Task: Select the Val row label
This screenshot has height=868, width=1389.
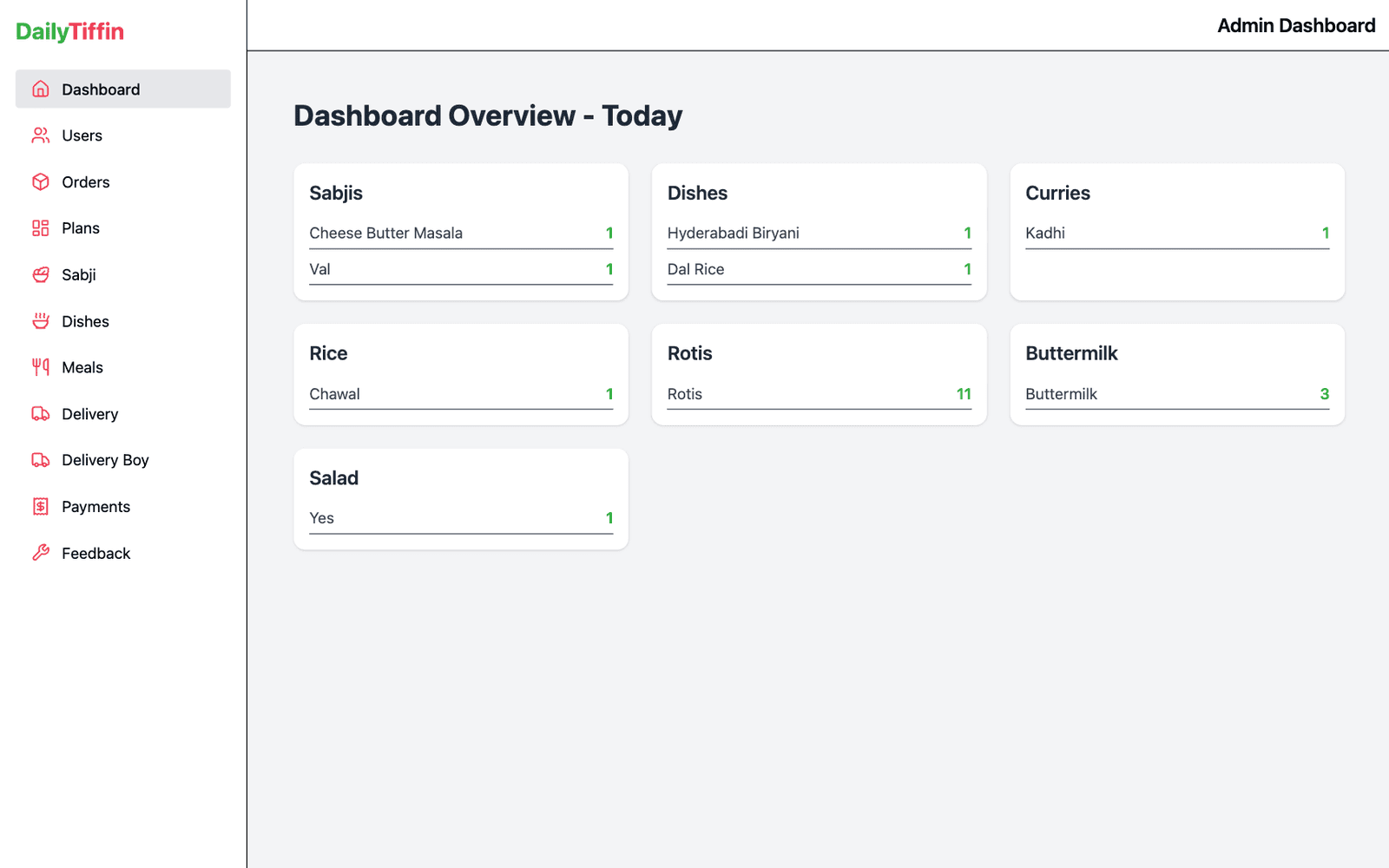Action: pyautogui.click(x=319, y=269)
